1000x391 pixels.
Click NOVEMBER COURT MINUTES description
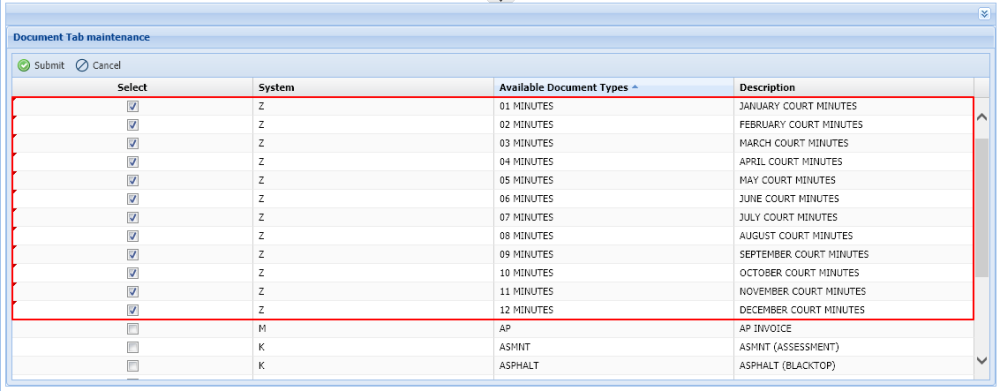[x=802, y=291]
